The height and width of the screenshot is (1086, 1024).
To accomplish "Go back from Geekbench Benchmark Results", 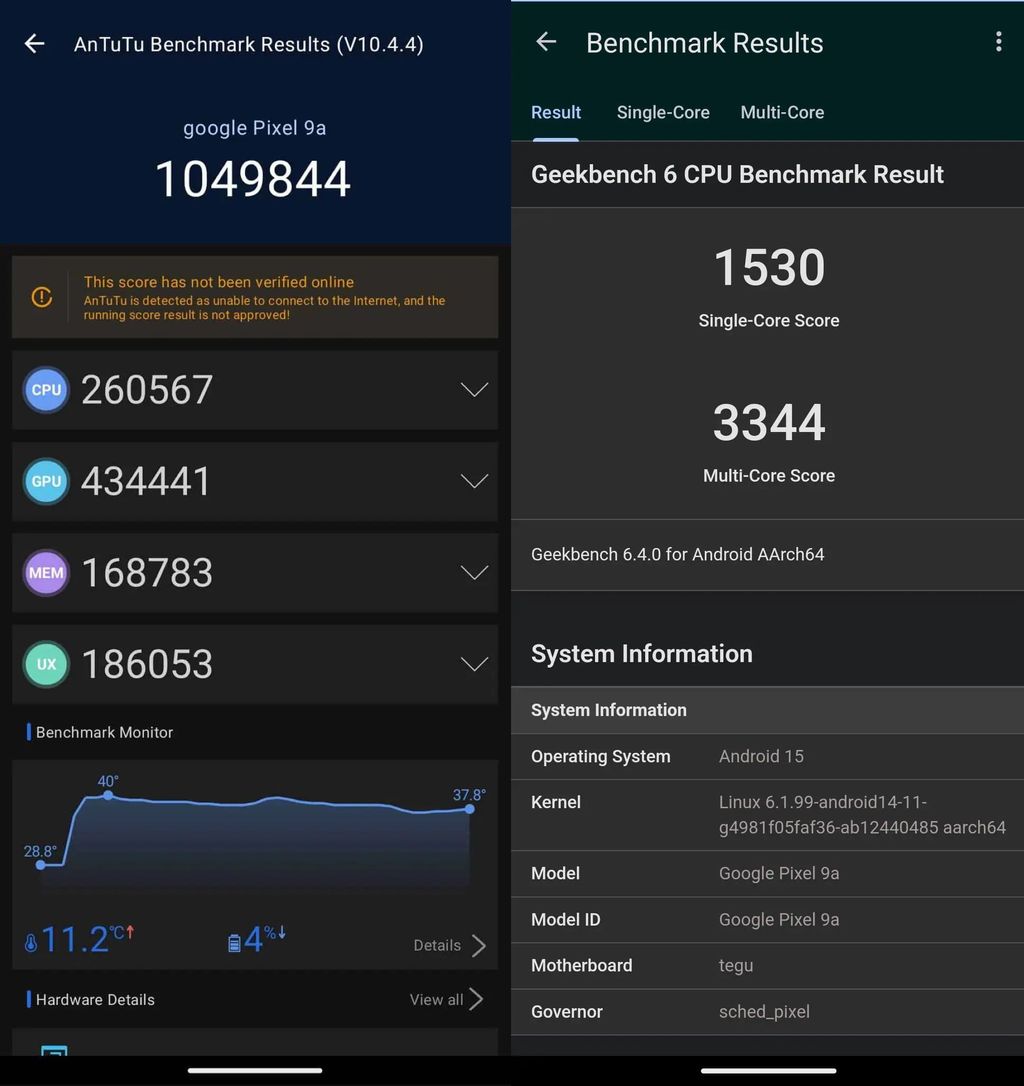I will pos(546,42).
